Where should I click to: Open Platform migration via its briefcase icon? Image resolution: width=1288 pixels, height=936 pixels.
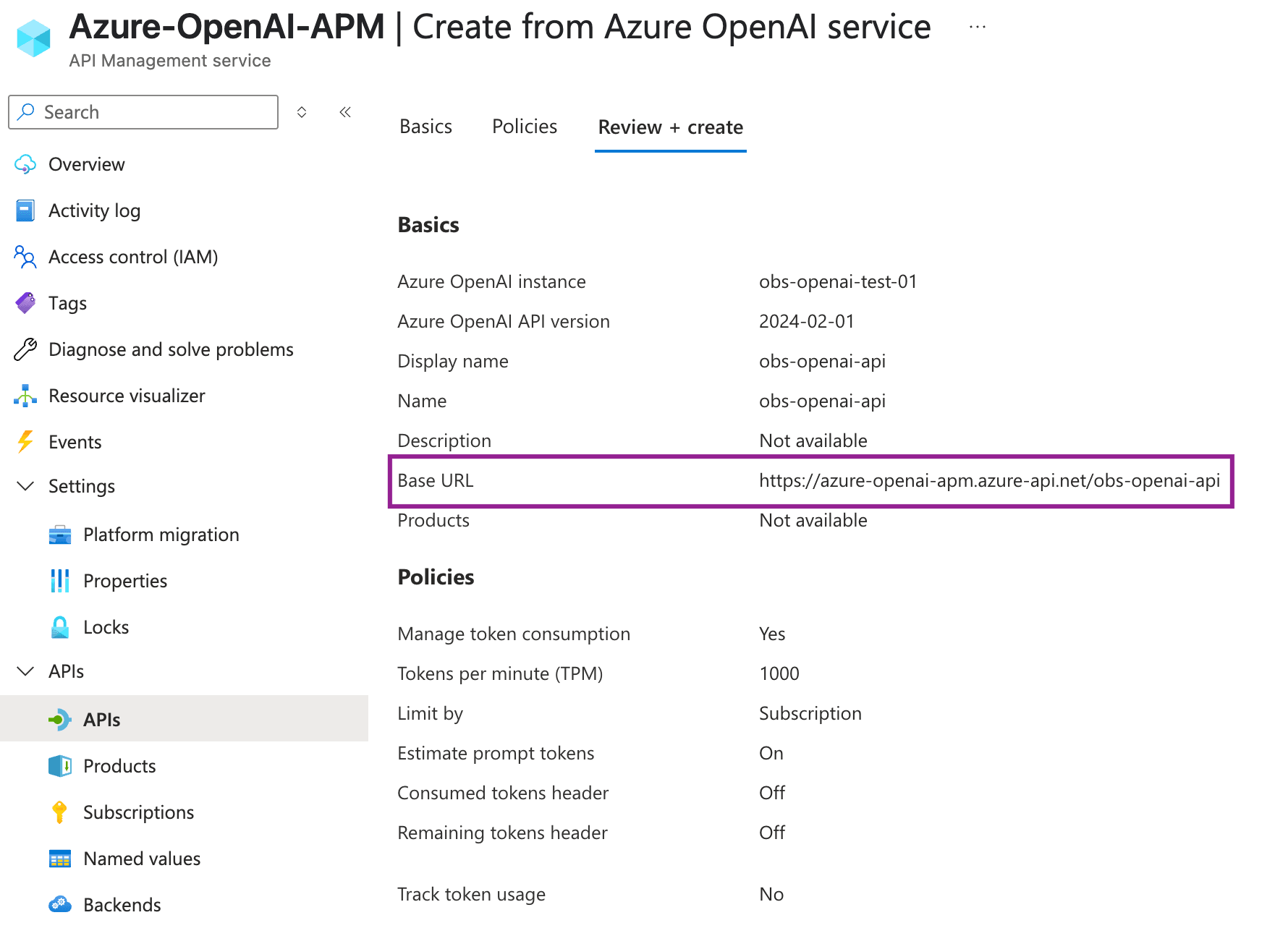tap(60, 534)
